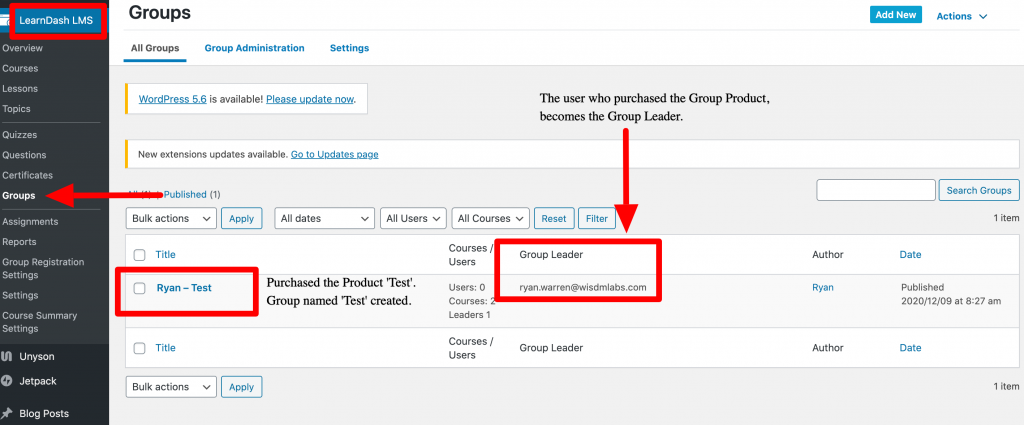Expand the Actions menu at top right

(961, 16)
